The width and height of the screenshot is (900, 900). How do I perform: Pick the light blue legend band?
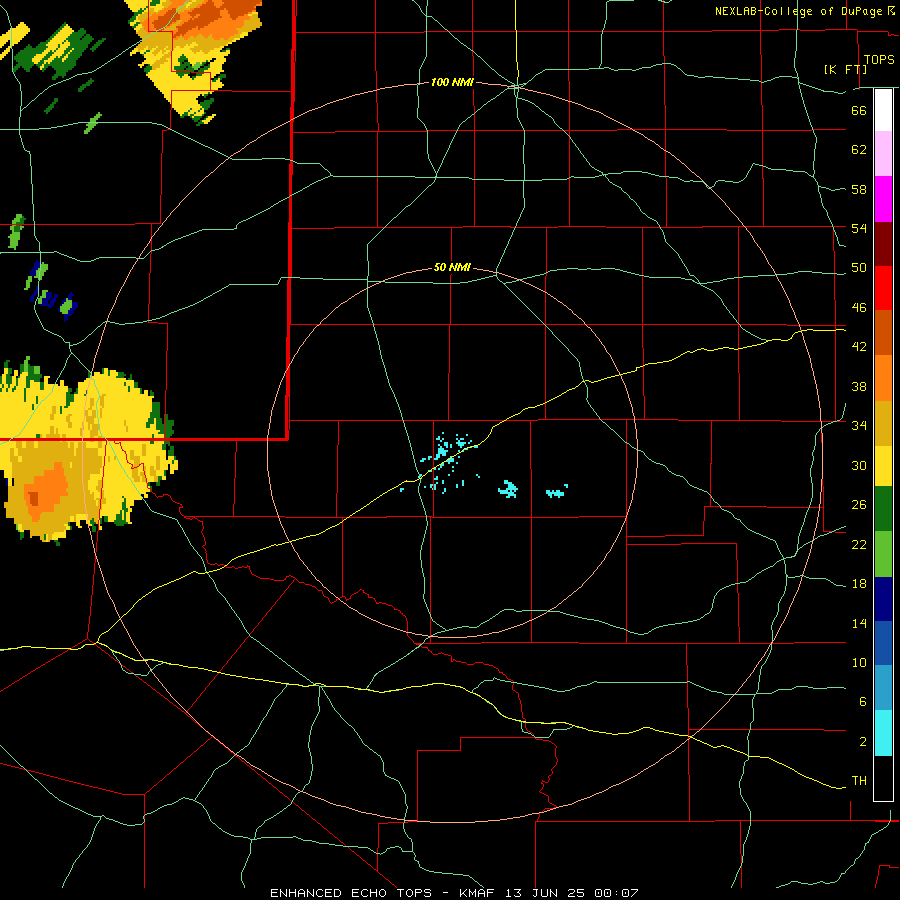883,688
